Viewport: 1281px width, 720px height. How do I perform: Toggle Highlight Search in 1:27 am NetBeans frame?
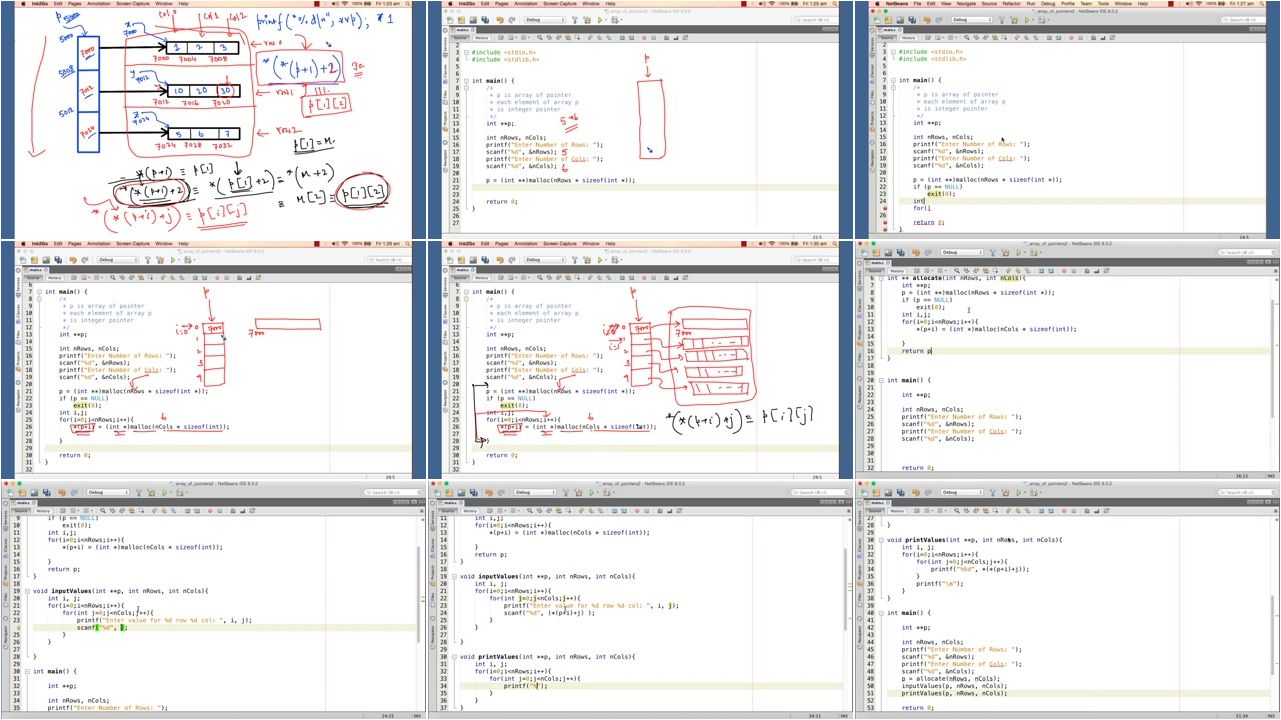point(995,38)
